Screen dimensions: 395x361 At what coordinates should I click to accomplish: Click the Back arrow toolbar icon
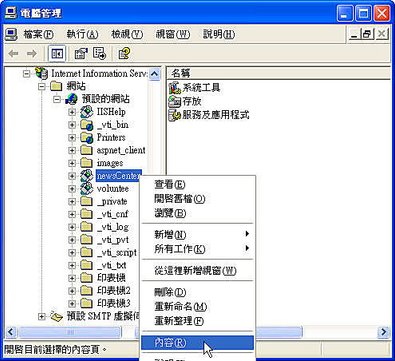(14, 54)
